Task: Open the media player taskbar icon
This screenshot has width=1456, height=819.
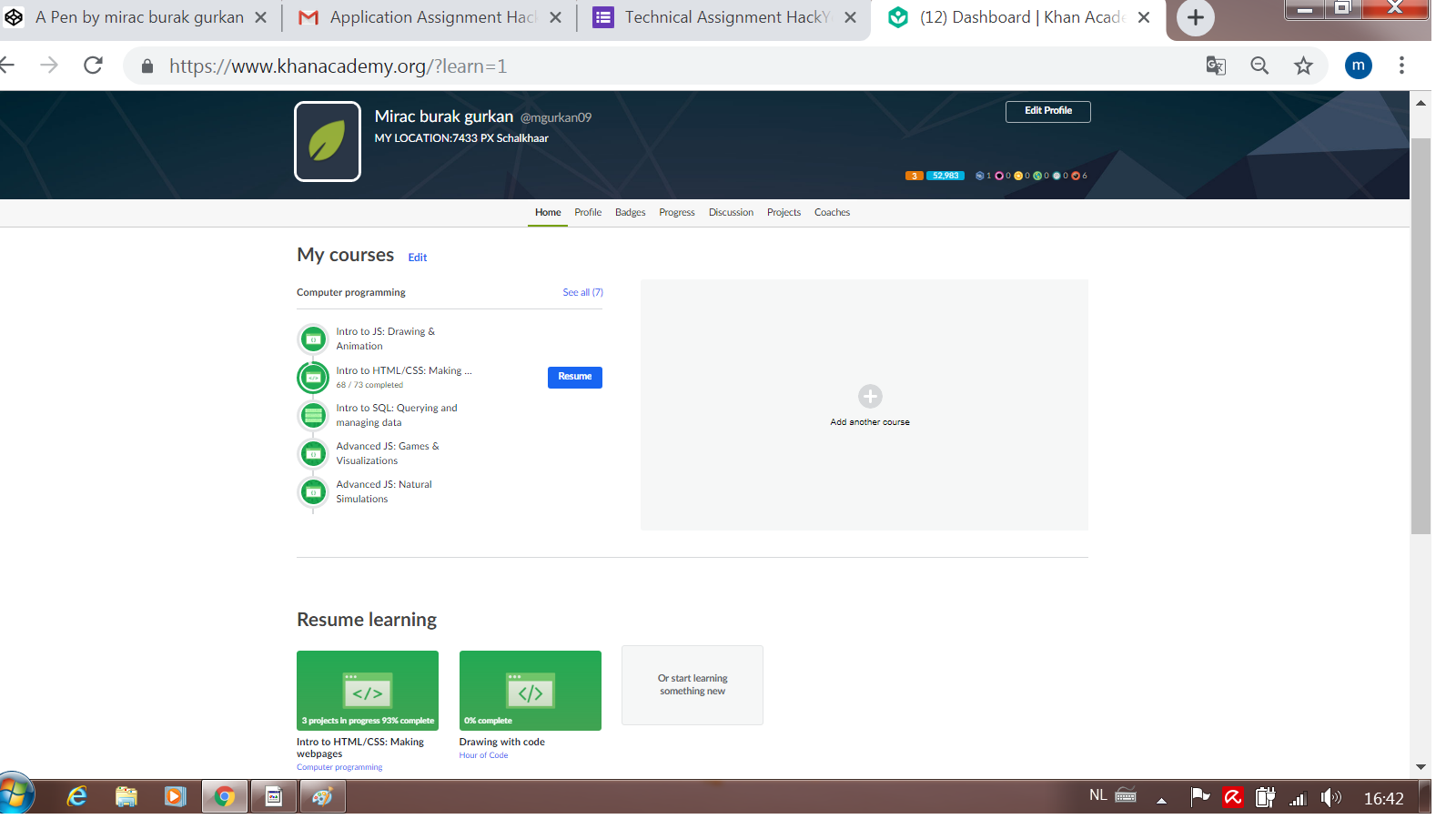Action: coord(175,797)
